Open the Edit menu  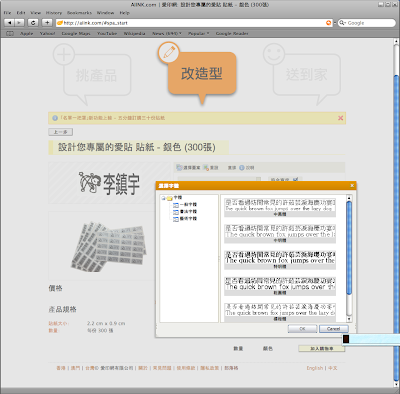tap(21, 13)
